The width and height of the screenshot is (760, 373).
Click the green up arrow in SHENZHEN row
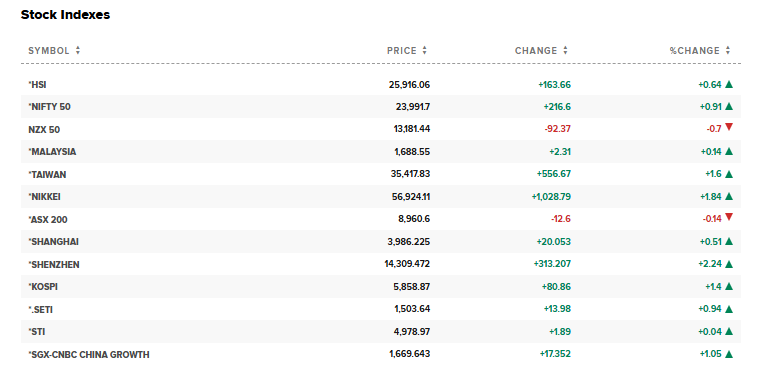[x=728, y=264]
